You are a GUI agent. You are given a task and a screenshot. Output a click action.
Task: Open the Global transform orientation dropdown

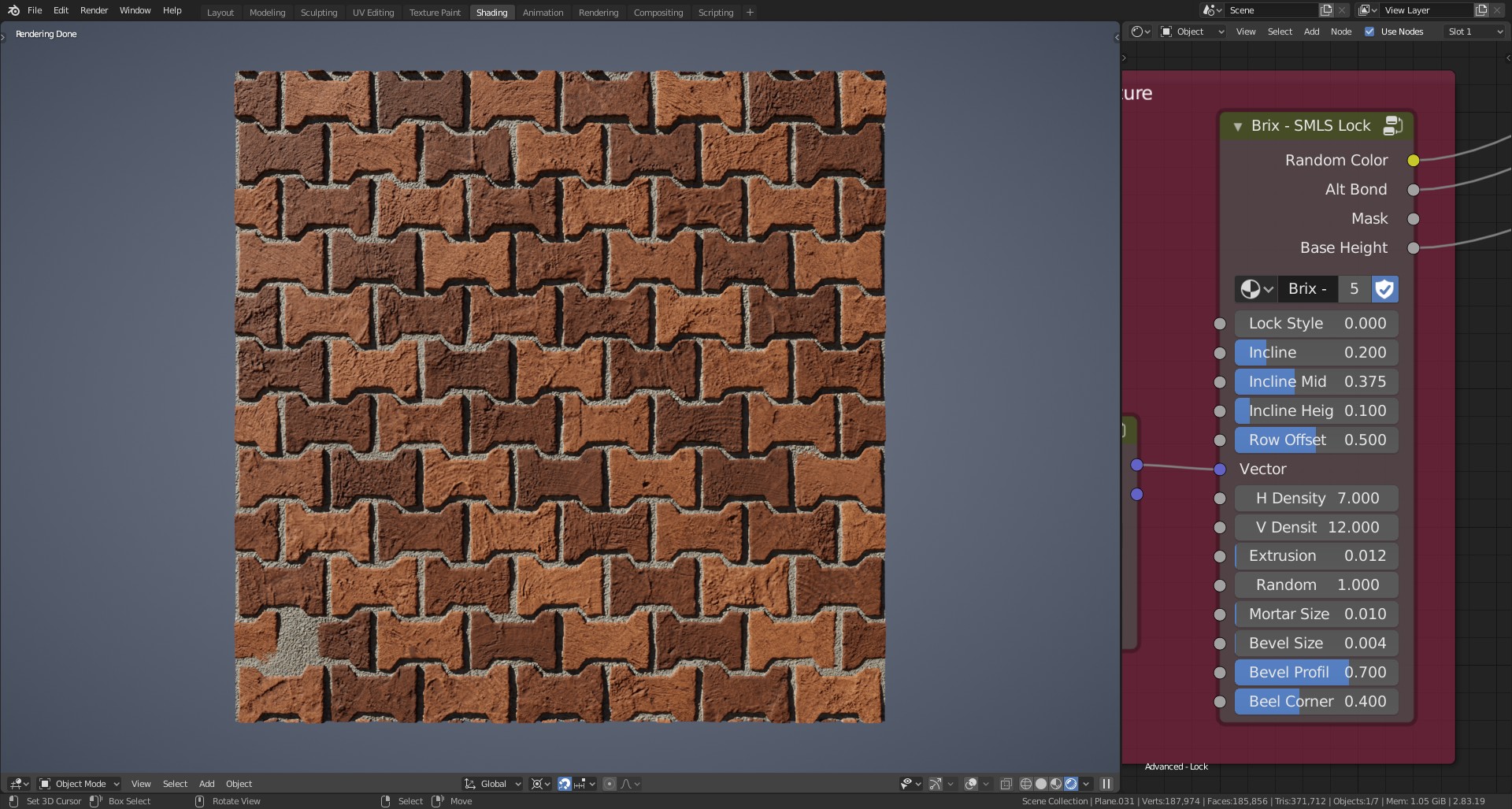tap(491, 784)
